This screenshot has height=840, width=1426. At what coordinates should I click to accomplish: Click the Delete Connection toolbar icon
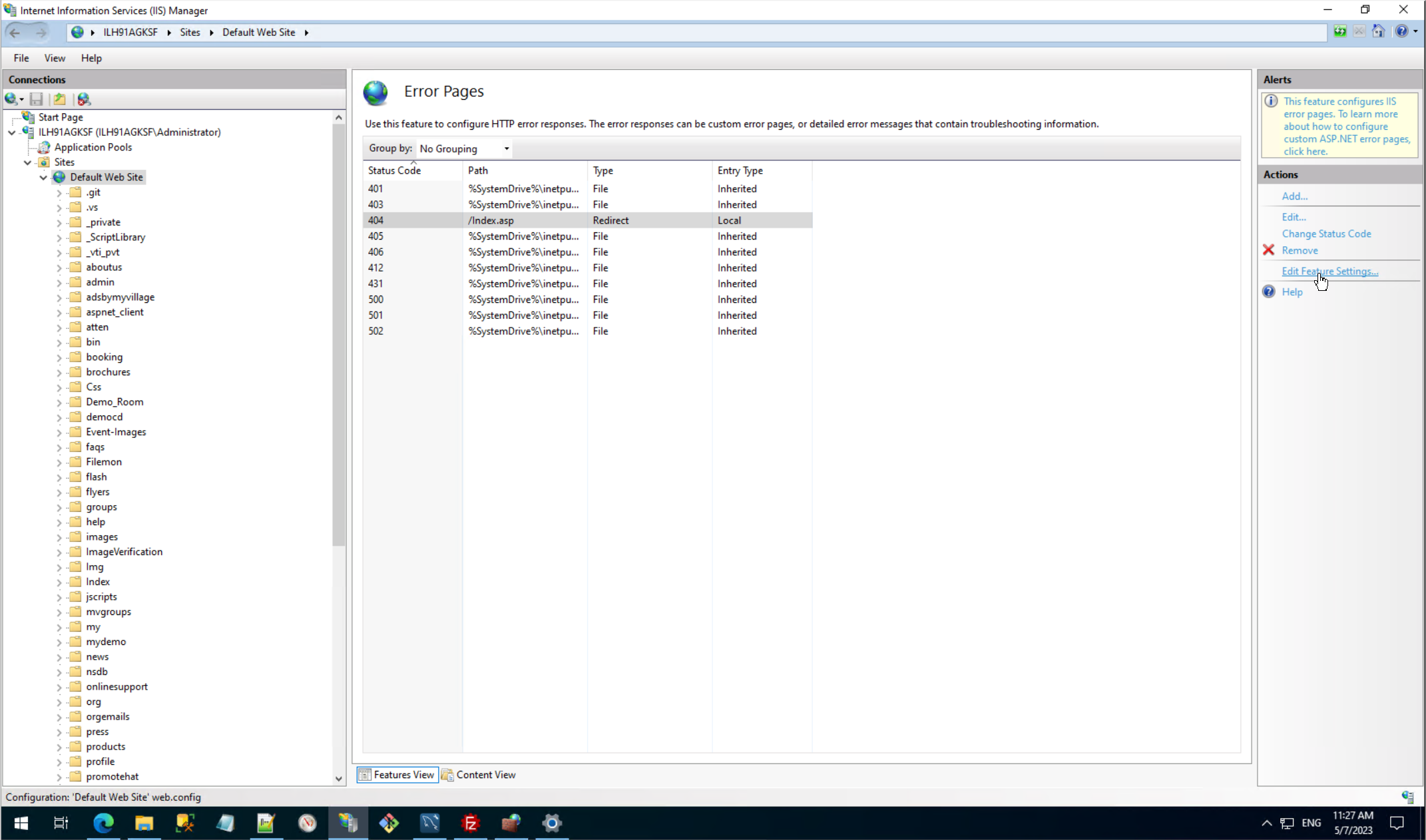coord(84,99)
